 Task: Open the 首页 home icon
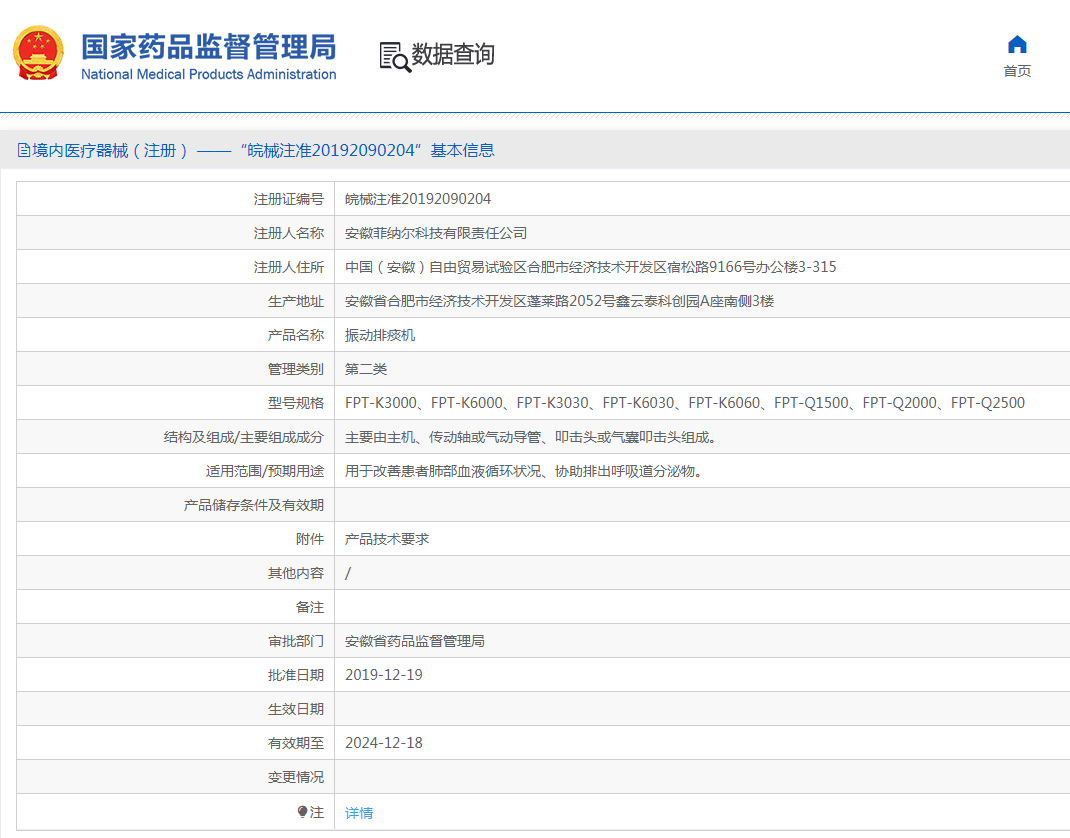[1017, 45]
